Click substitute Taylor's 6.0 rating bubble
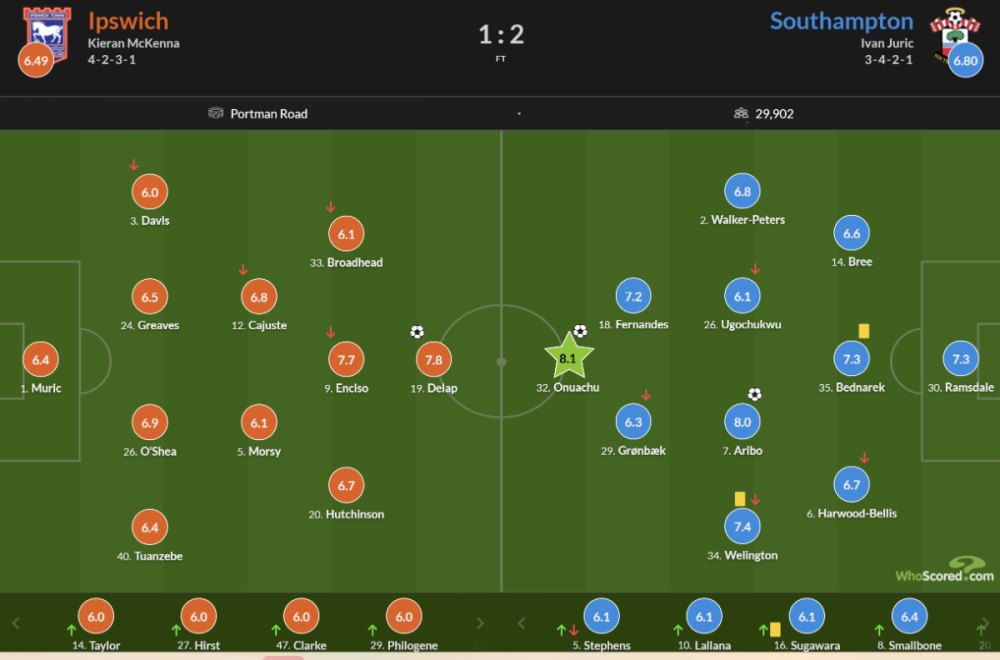Screen dimensions: 1000x660 (x=96, y=617)
